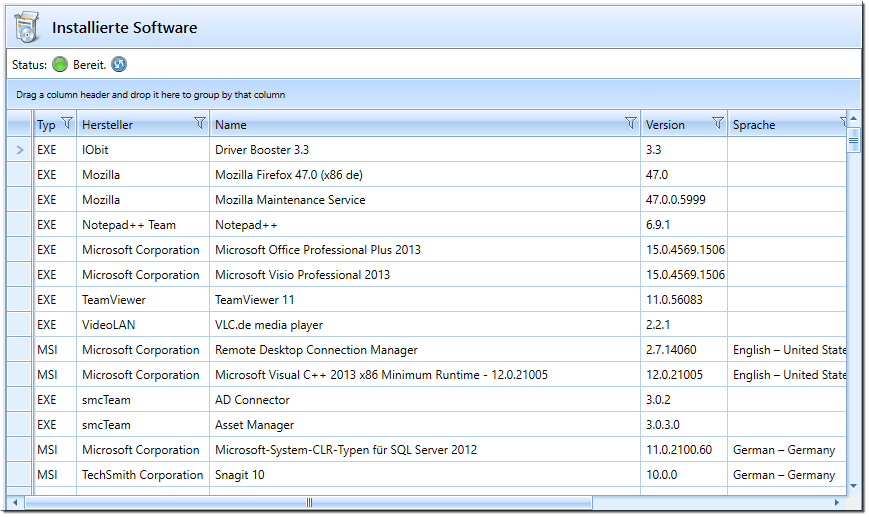
Task: Open the filter on the Hersteller column
Action: (200, 123)
